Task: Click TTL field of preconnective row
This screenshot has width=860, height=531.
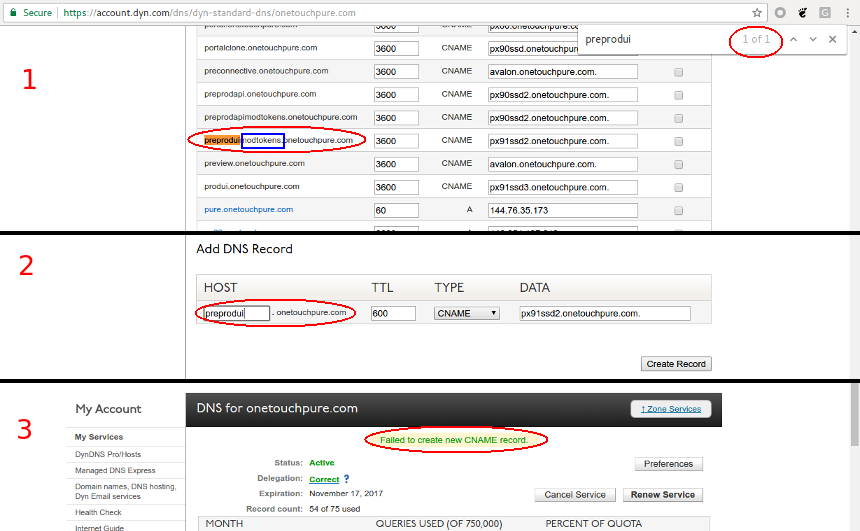Action: pos(396,72)
